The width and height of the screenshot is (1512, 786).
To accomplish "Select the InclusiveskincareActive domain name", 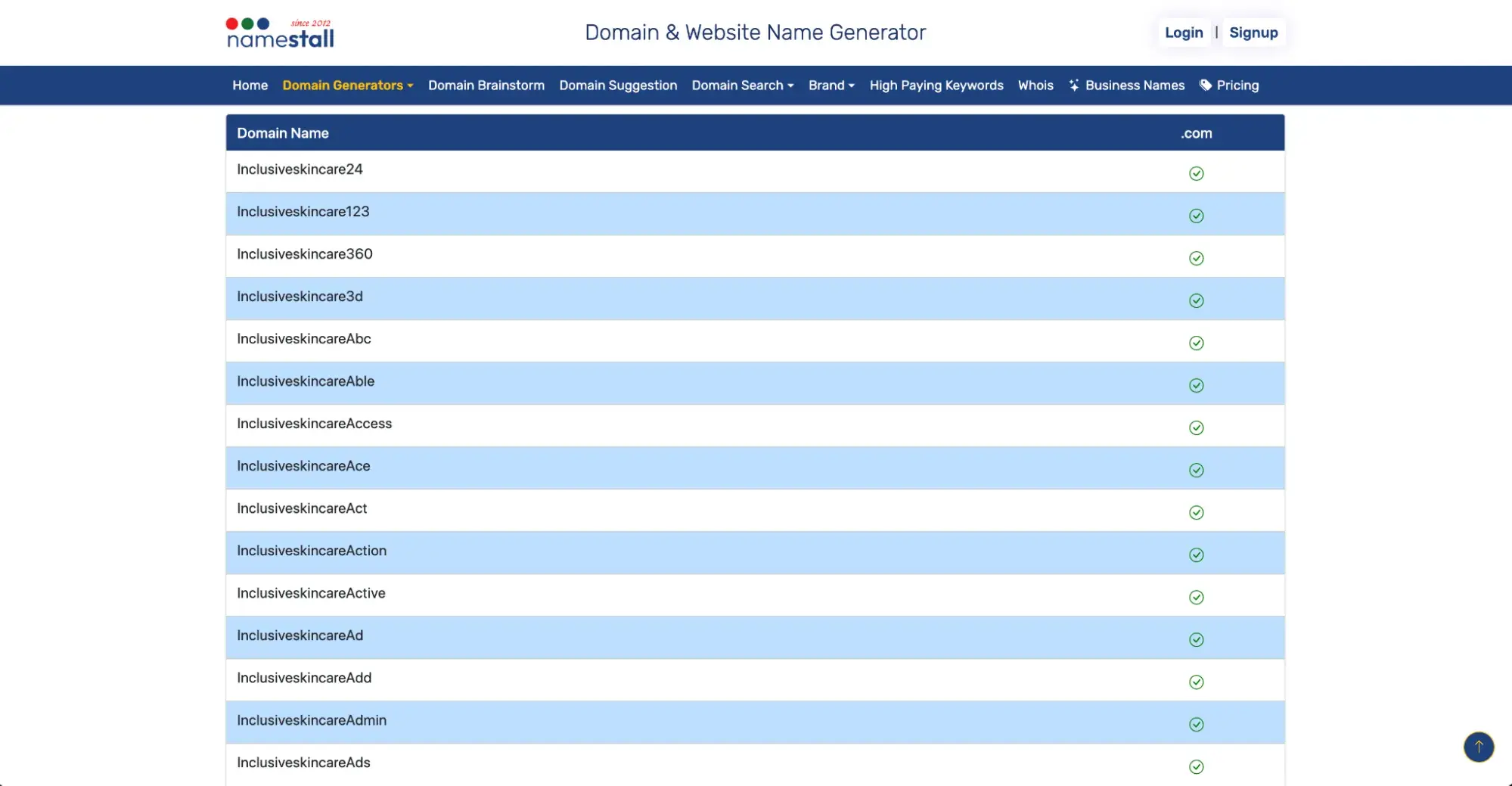I will 311,593.
